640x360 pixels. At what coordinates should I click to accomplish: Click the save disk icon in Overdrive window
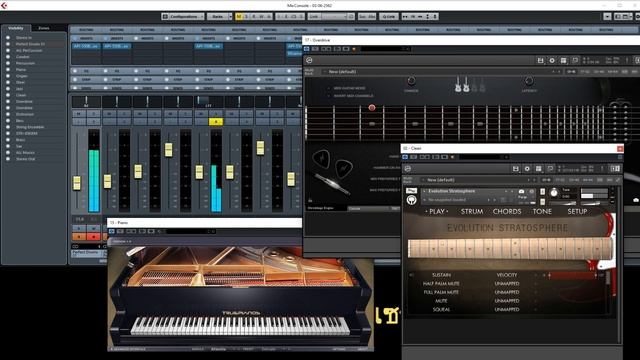(540, 60)
